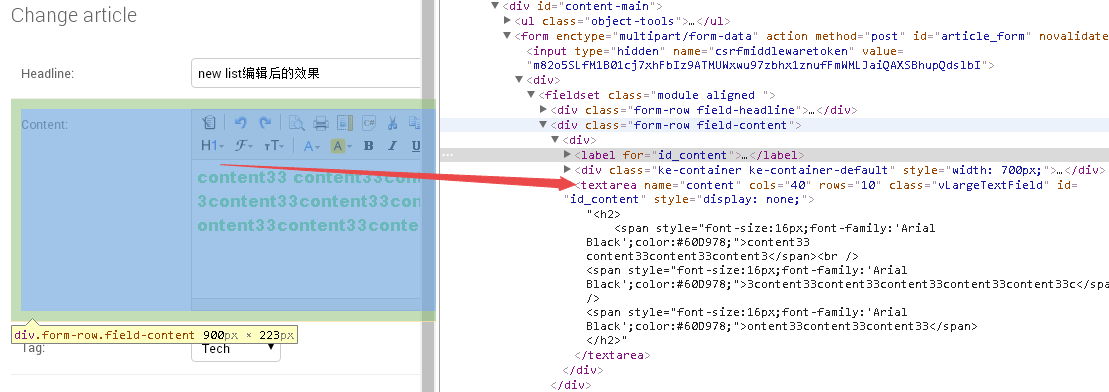
Task: Click the insert code icon
Action: click(x=368, y=123)
